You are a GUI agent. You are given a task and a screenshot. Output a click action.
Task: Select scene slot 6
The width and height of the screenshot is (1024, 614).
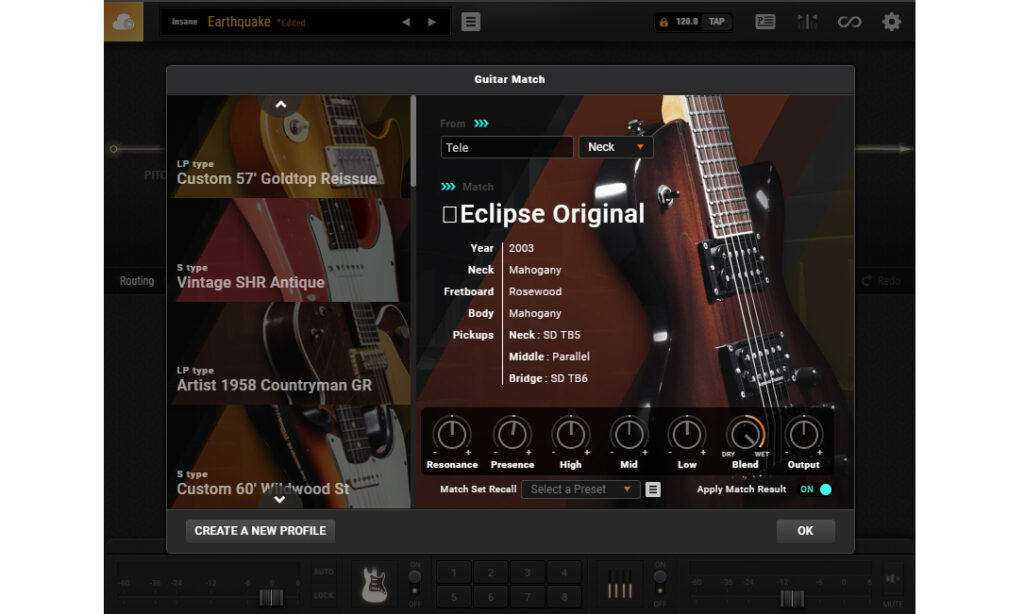[490, 596]
